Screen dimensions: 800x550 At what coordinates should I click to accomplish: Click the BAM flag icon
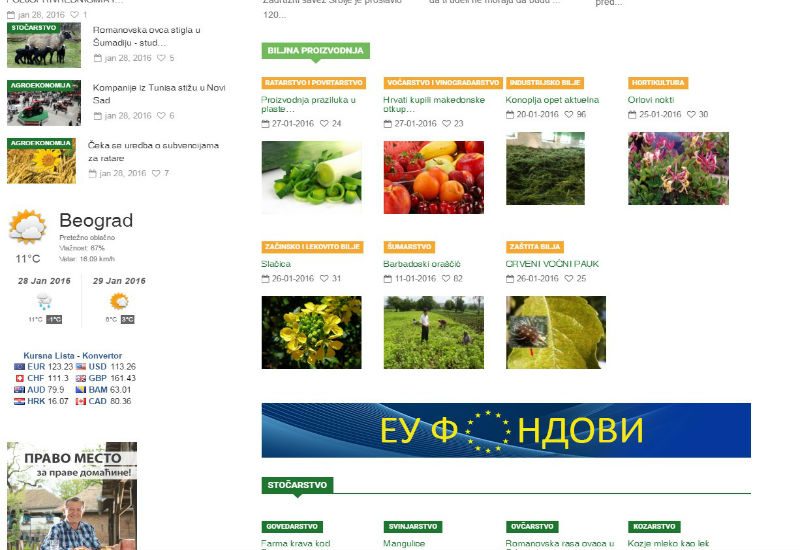coord(81,390)
